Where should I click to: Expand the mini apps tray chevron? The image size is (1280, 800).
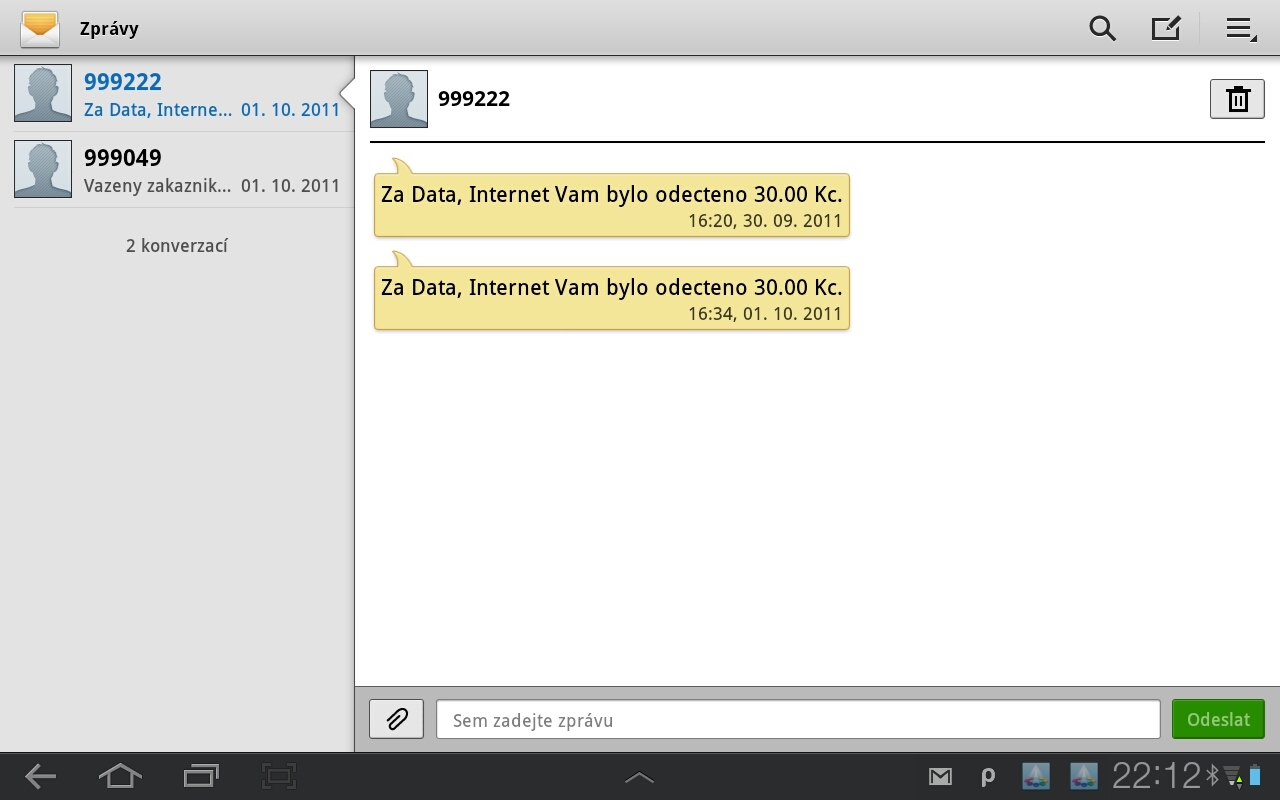[639, 777]
